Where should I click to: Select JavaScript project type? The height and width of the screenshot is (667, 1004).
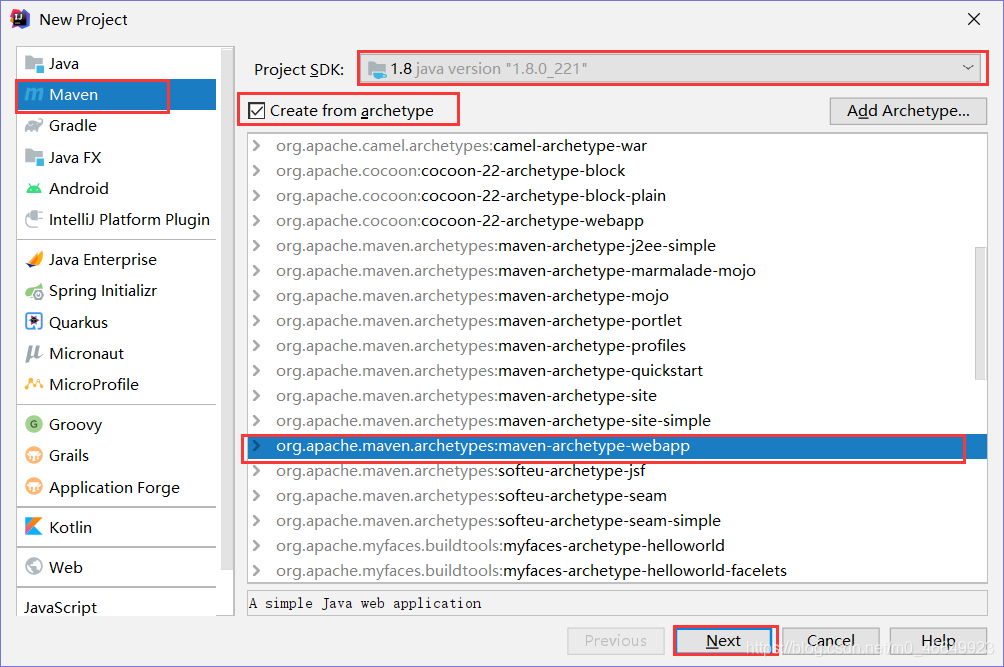pos(117,607)
